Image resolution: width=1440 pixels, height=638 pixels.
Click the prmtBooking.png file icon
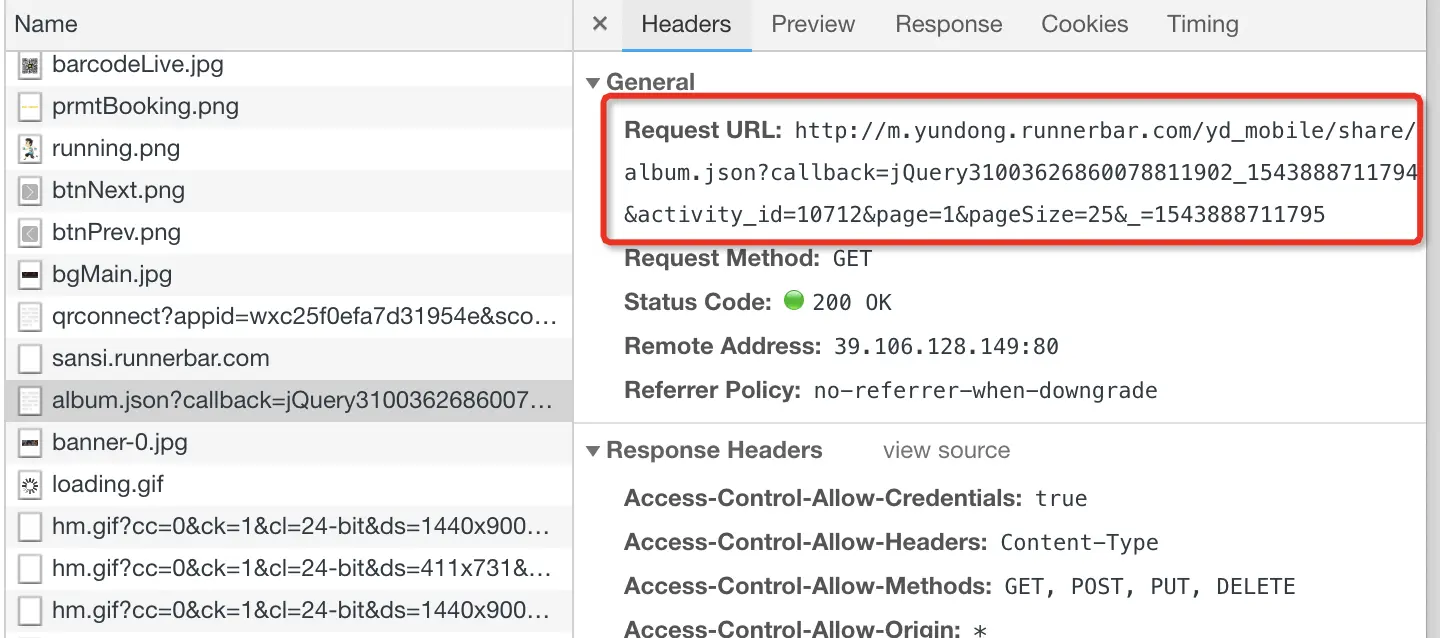coord(30,107)
